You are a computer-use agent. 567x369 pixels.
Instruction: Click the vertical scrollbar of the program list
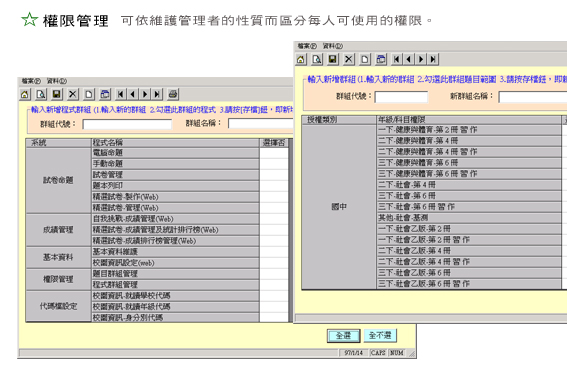(x=290, y=230)
